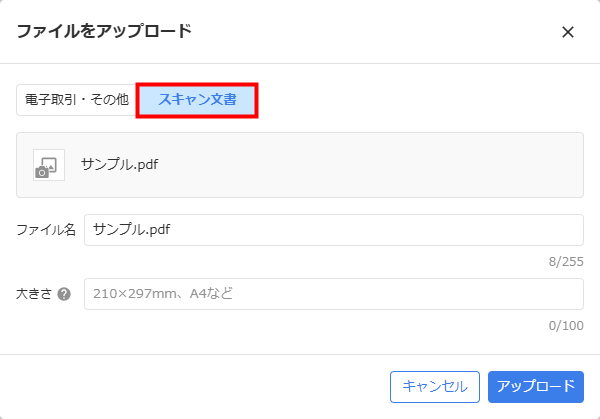Click the A4など placeholder text in the size field

point(211,293)
